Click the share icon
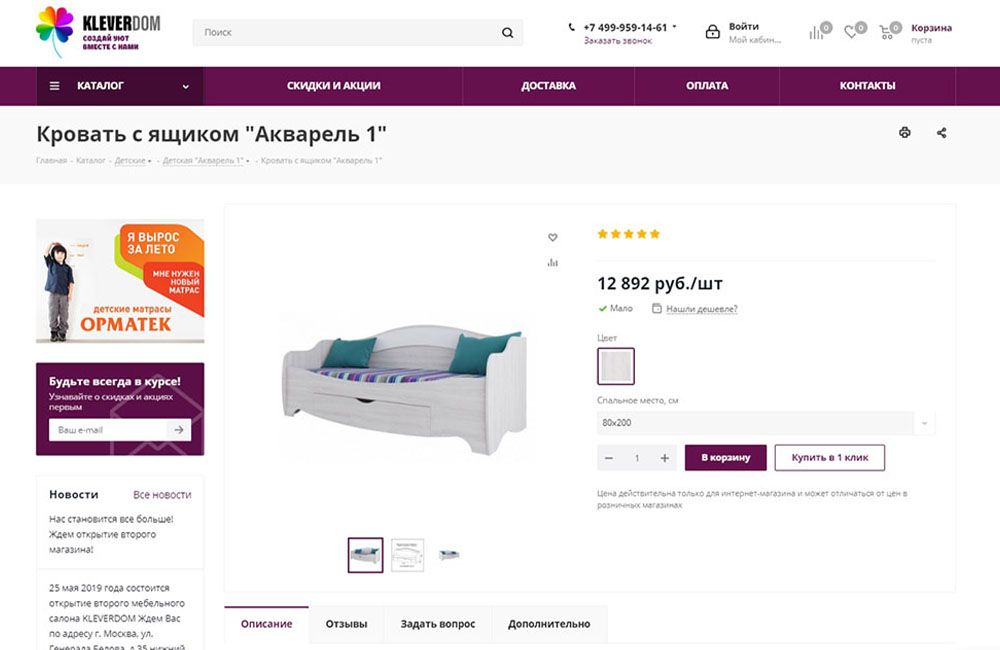This screenshot has width=1000, height=650. coord(942,132)
